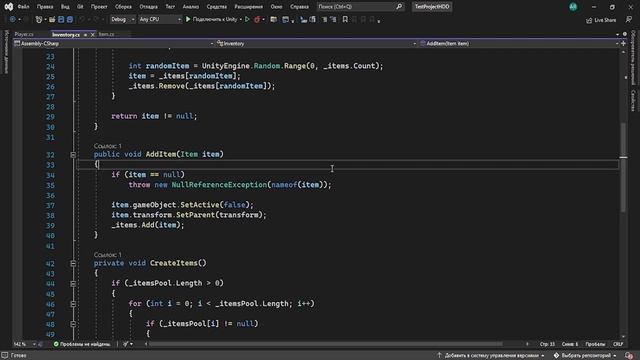Viewport: 640px width, 360px height.
Task: Click 'Ссылок: 1' above CreateItems method
Action: 107,255
